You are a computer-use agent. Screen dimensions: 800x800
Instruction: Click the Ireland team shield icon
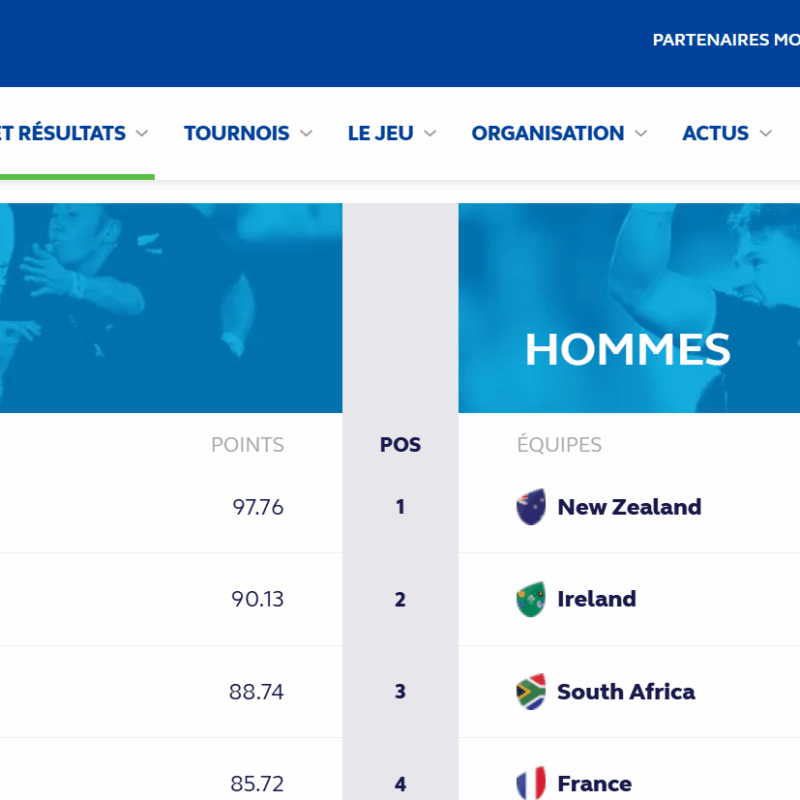point(531,599)
